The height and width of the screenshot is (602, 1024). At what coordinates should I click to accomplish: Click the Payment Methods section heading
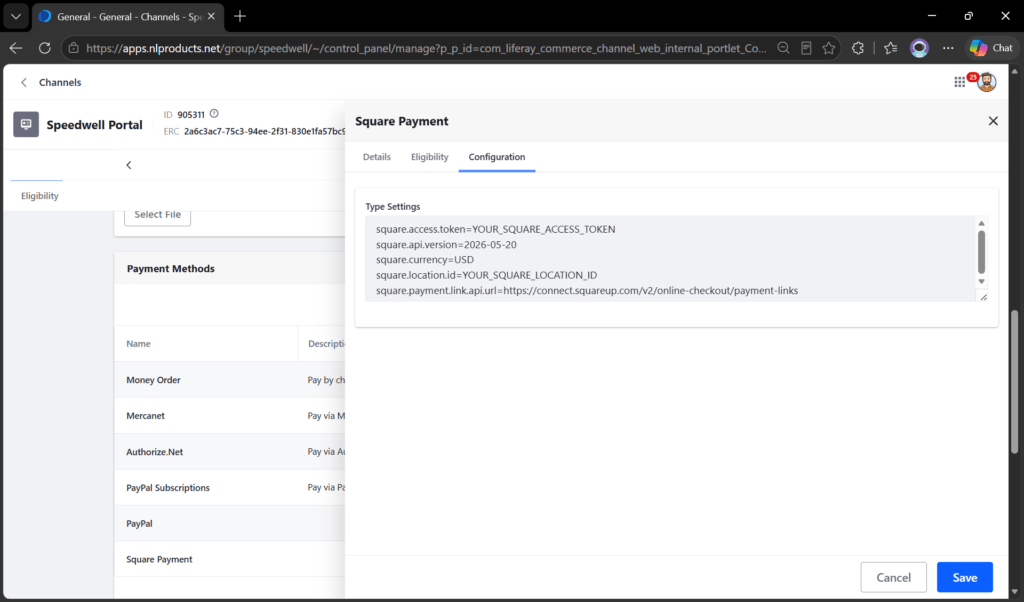[170, 268]
